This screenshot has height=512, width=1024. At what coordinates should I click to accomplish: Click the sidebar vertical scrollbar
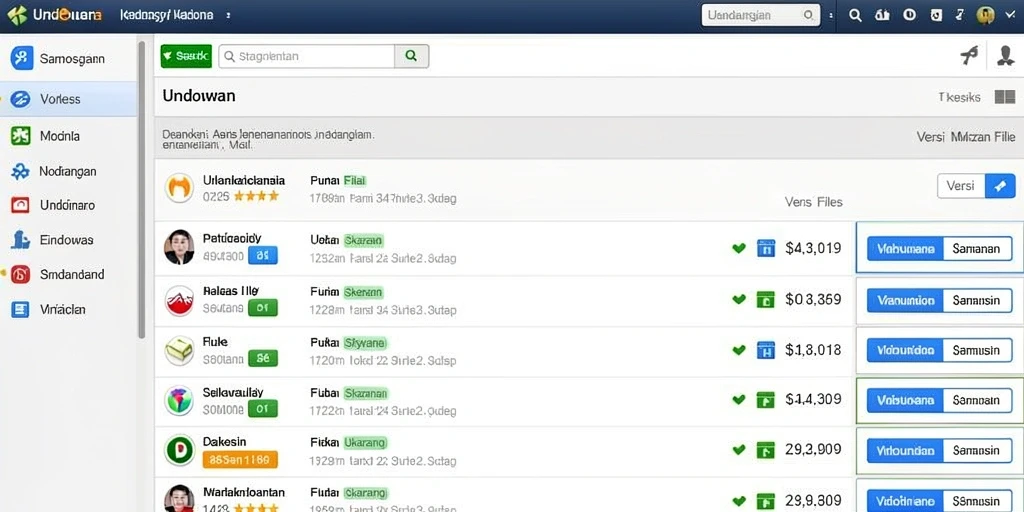pos(141,189)
